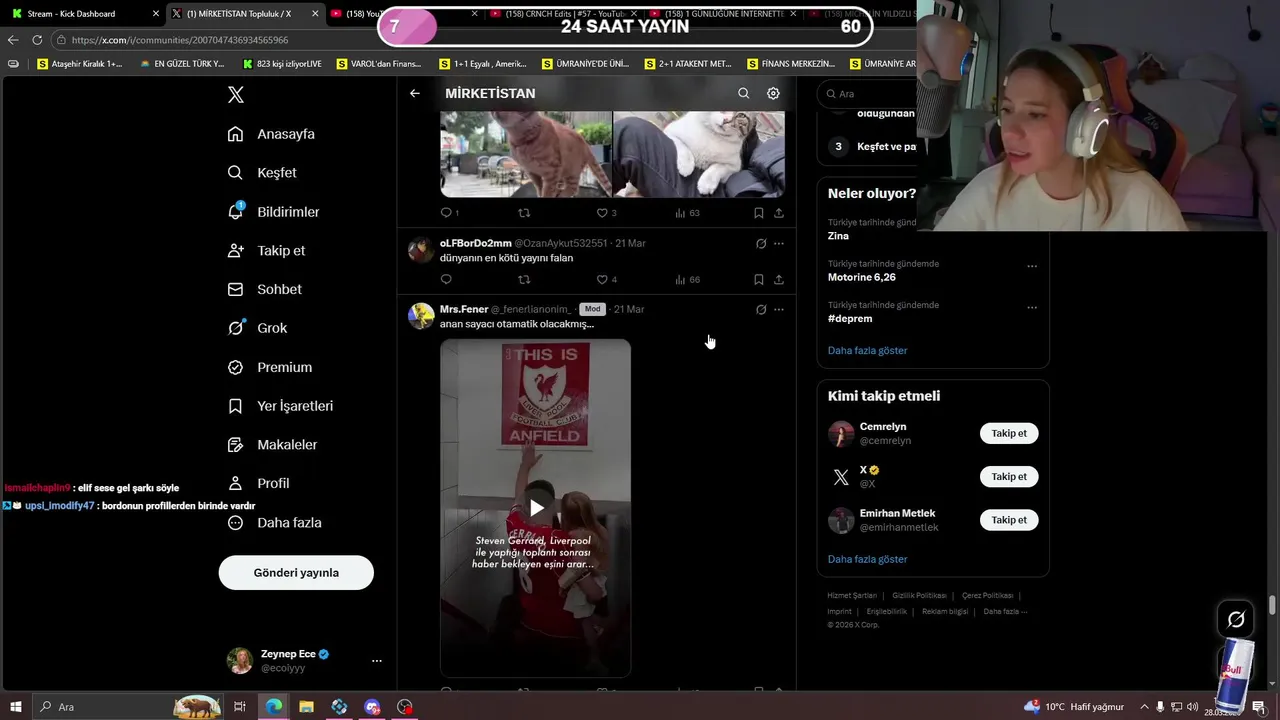Open EN GÜZEL TÜRK Y... bookmark
1280x720 pixels.
(182, 64)
